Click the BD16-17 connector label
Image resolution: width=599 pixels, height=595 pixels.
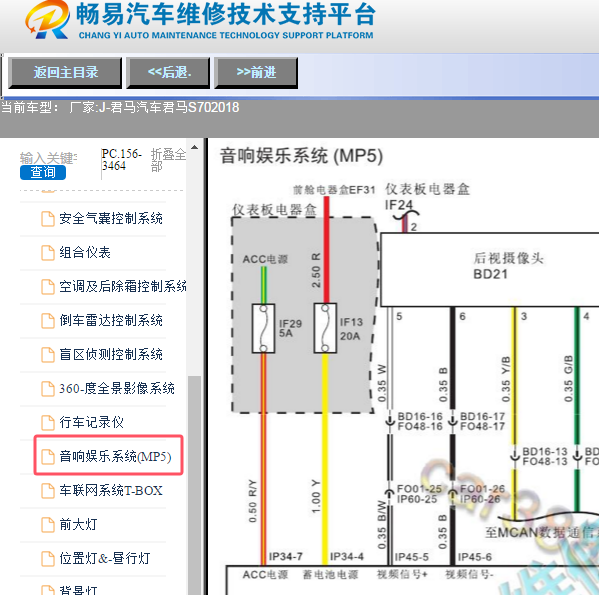[x=482, y=416]
